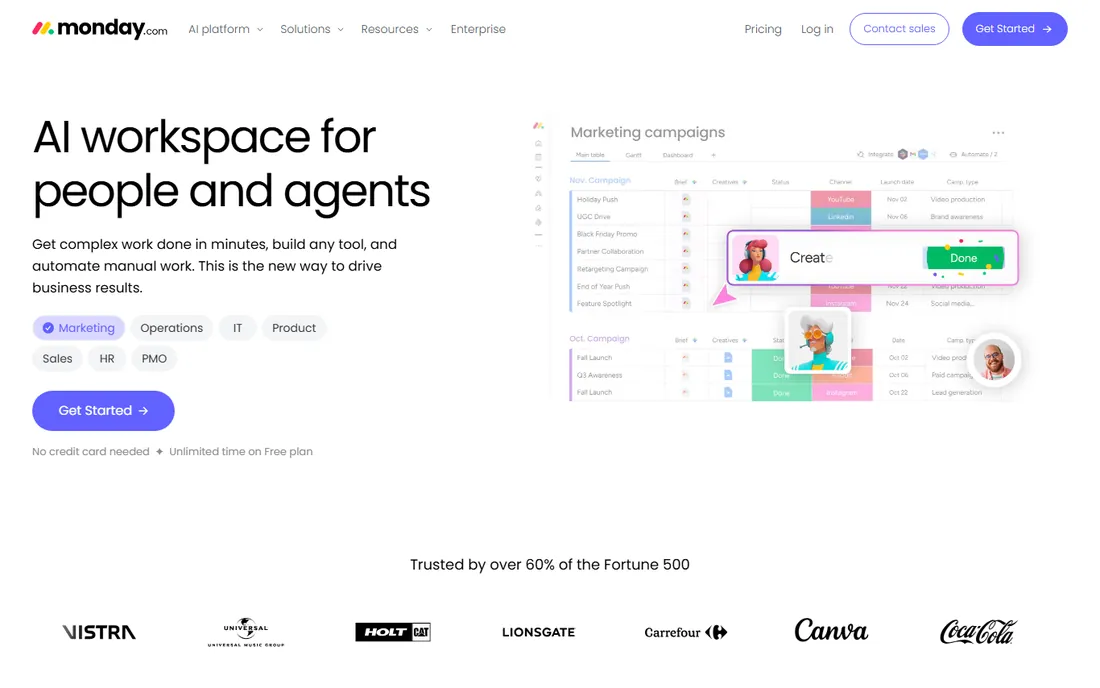The image size is (1100, 688).
Task: Click the Coca-Cola logo
Action: pos(978,631)
